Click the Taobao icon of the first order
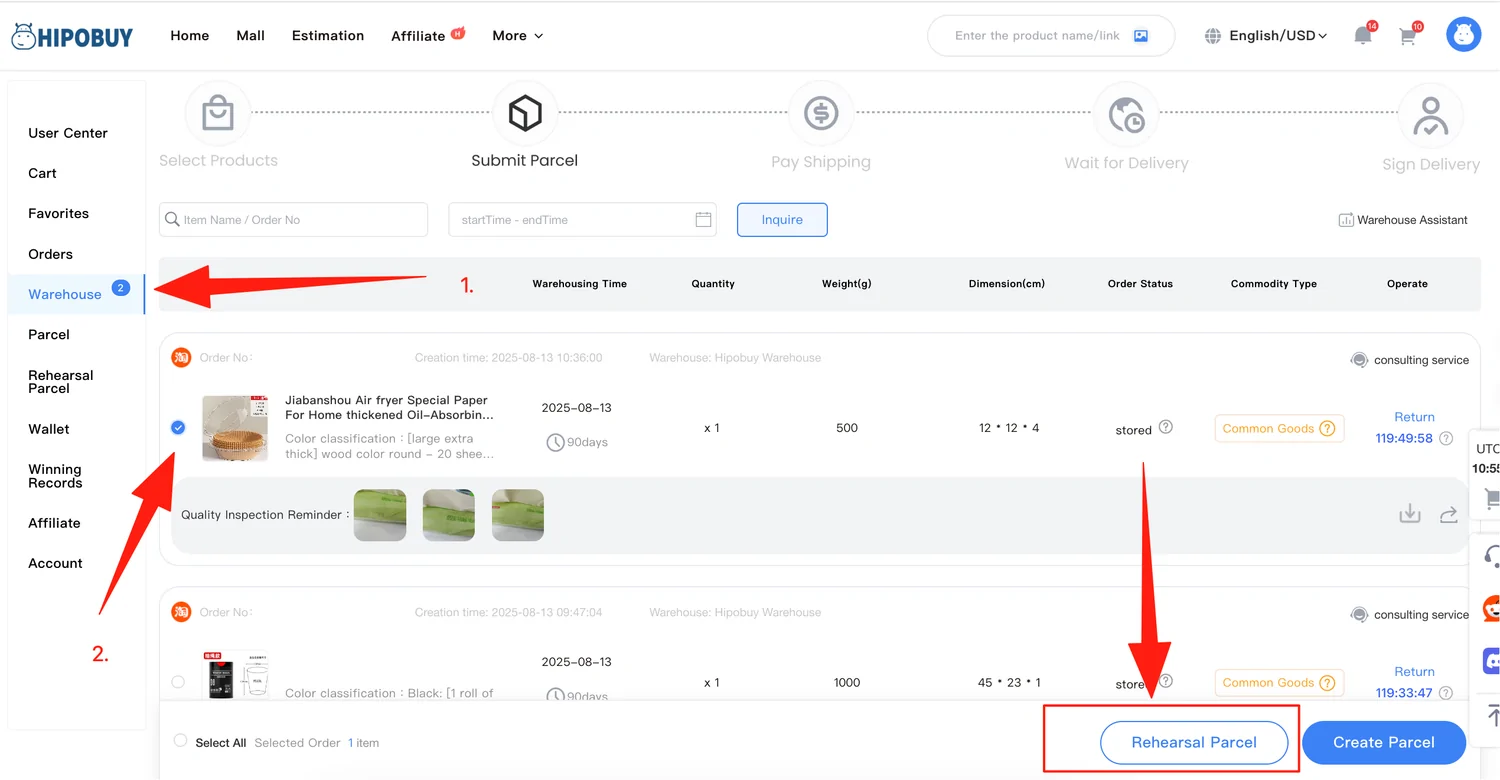The height and width of the screenshot is (780, 1500). [181, 357]
